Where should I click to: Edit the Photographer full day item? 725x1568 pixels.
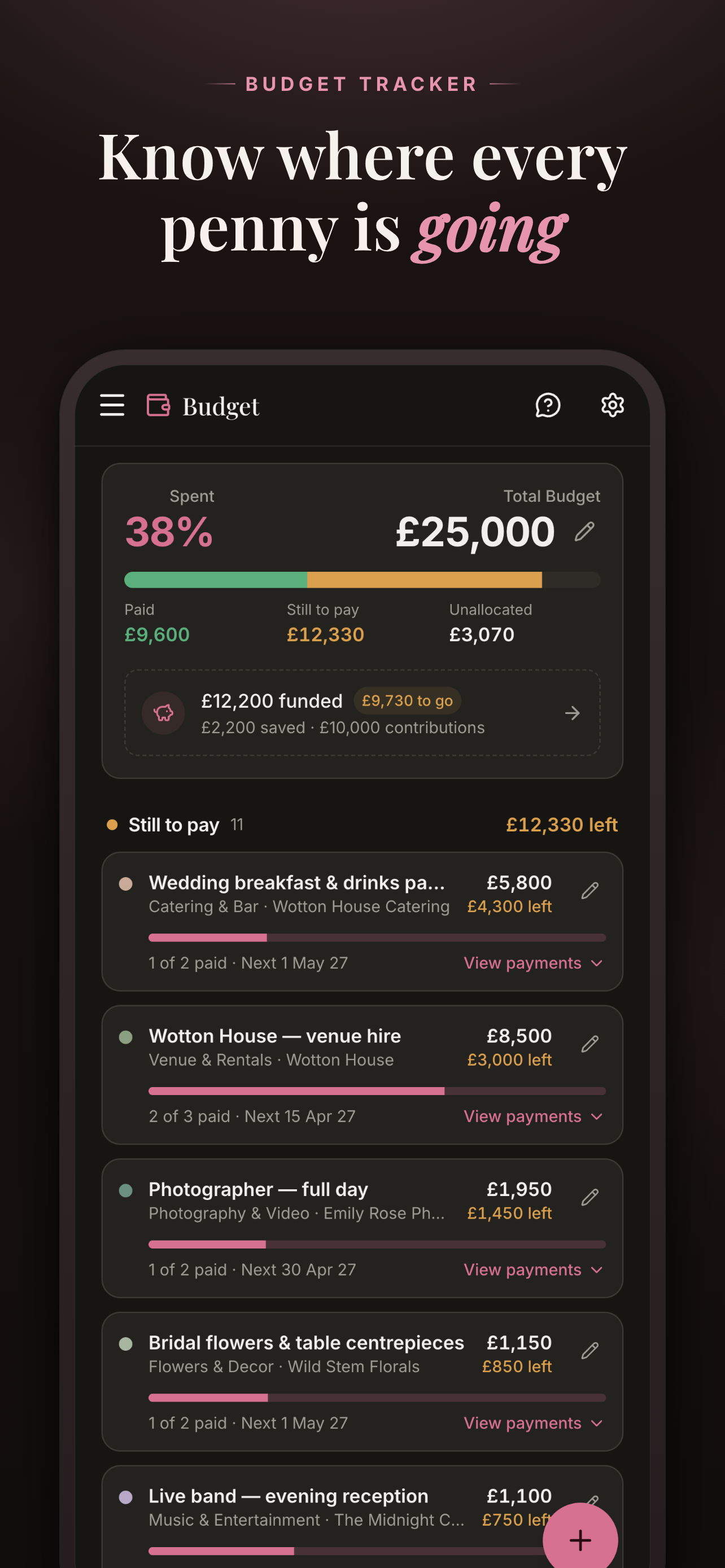590,1198
